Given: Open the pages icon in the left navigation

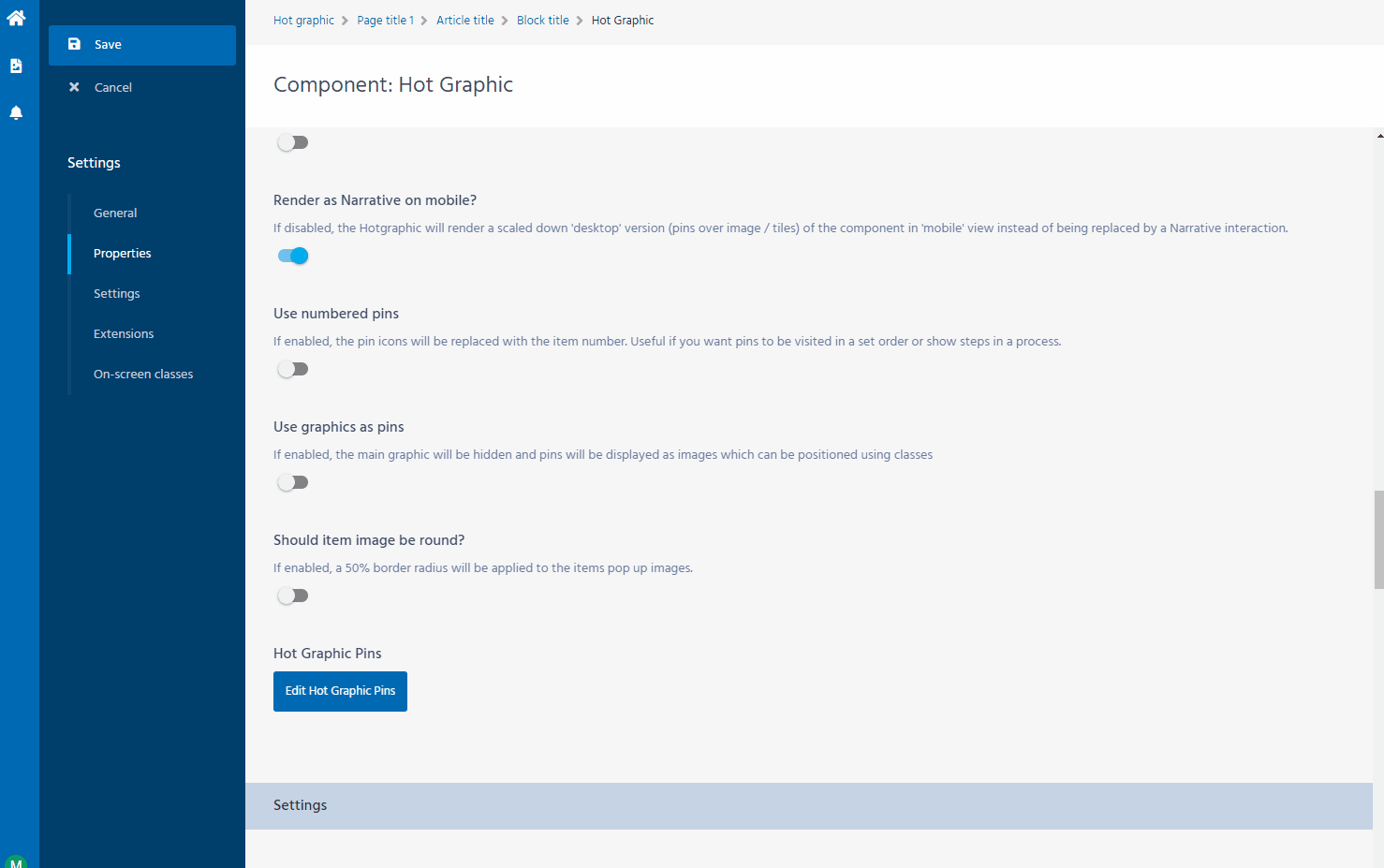Looking at the screenshot, I should (16, 65).
